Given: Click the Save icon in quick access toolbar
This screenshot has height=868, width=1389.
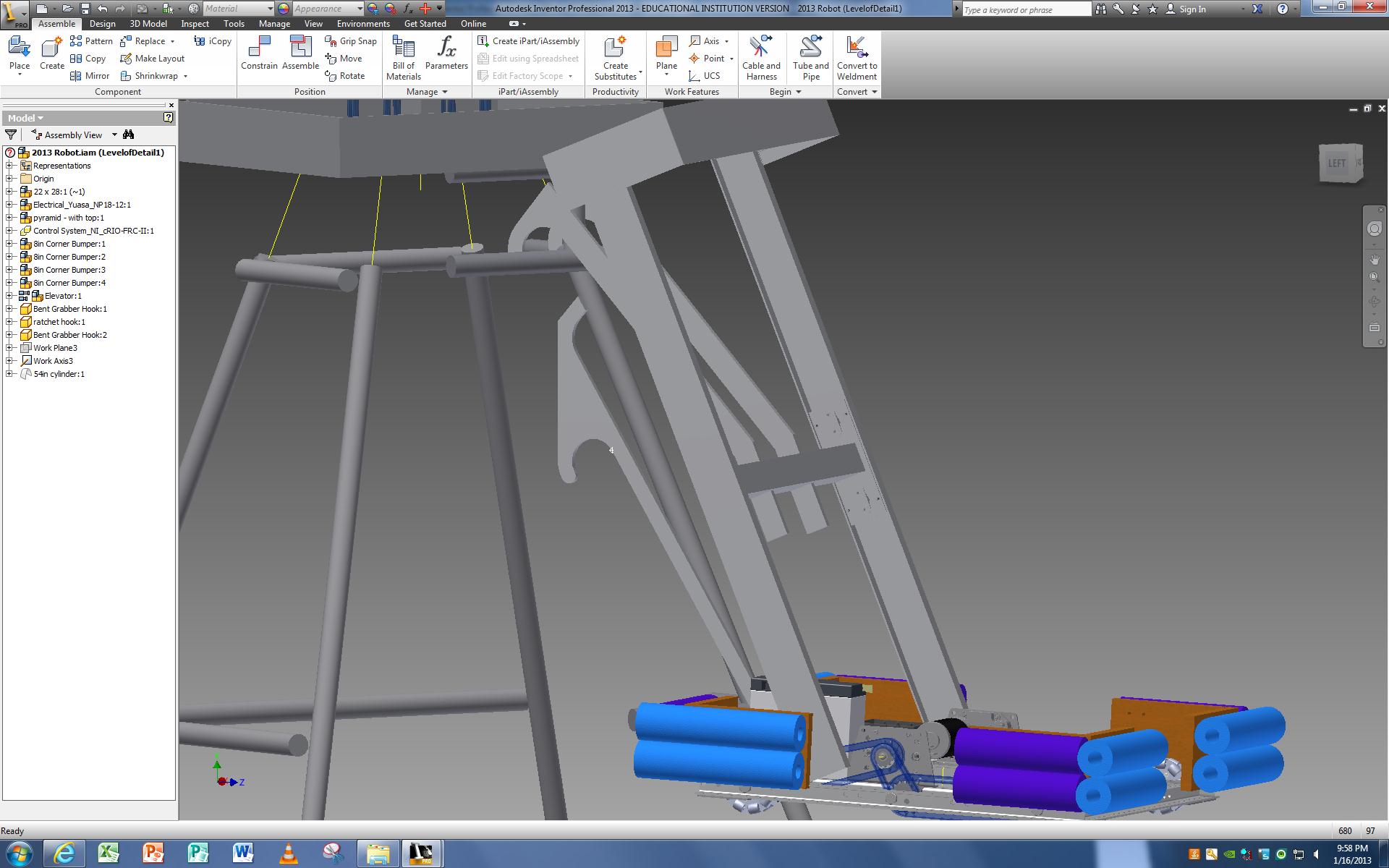Looking at the screenshot, I should point(85,9).
